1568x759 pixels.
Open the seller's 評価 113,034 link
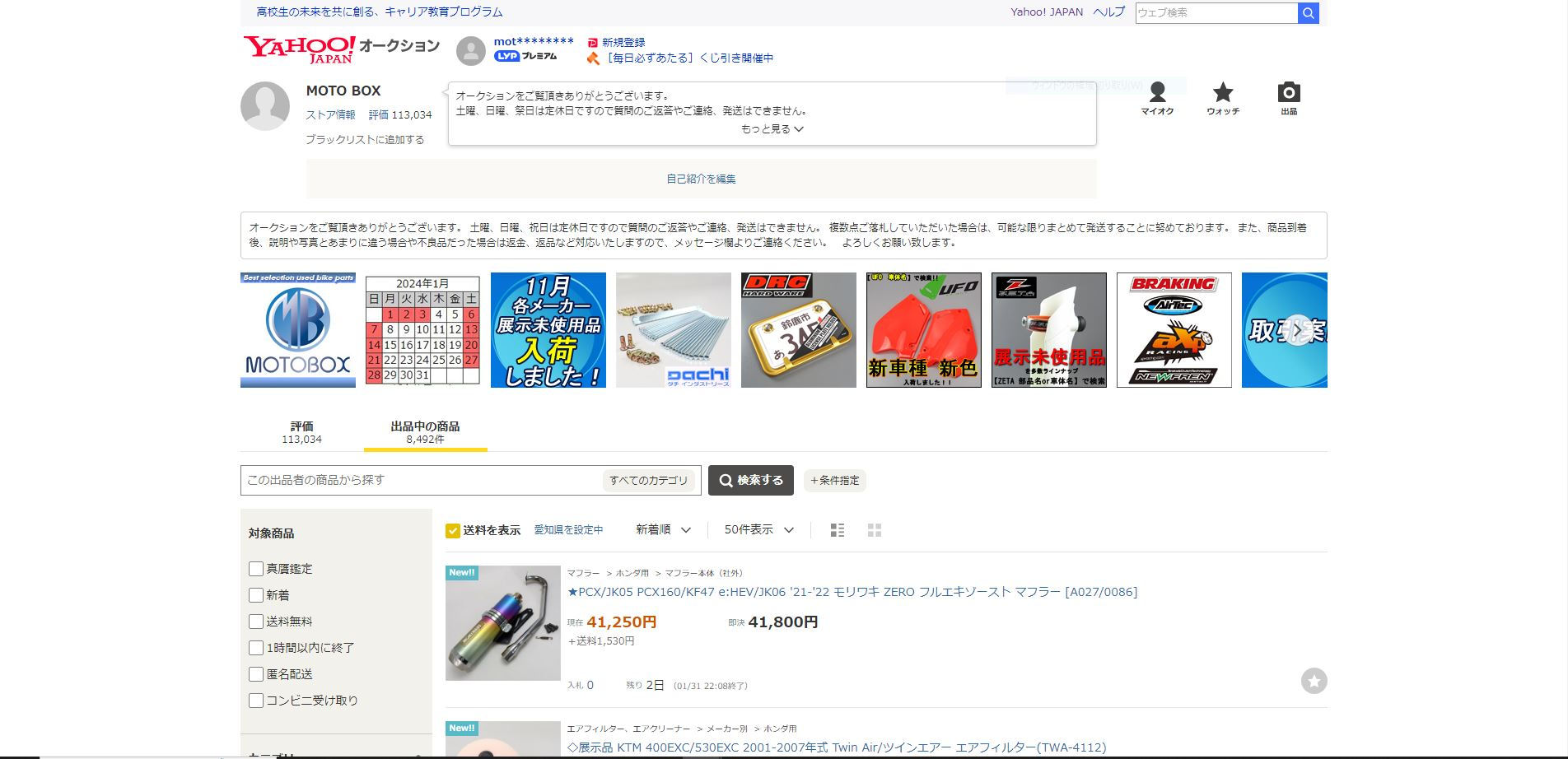(x=400, y=115)
